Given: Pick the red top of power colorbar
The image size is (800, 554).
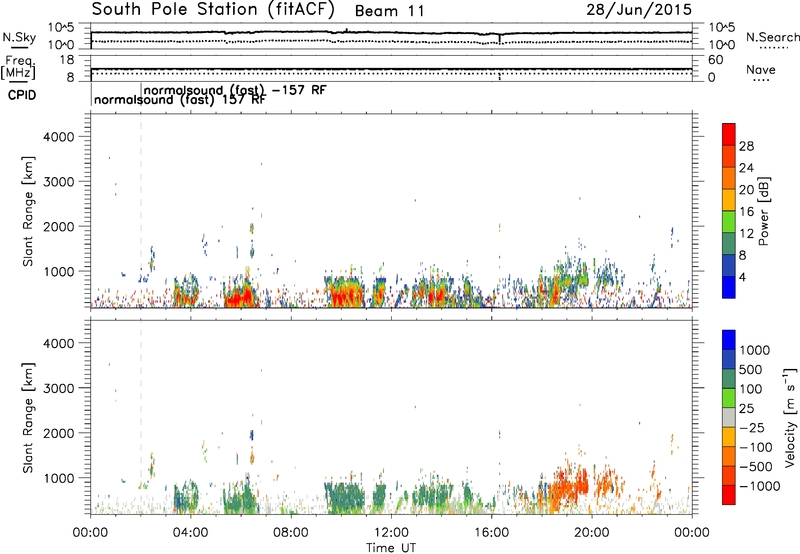Looking at the screenshot, I should (x=729, y=134).
